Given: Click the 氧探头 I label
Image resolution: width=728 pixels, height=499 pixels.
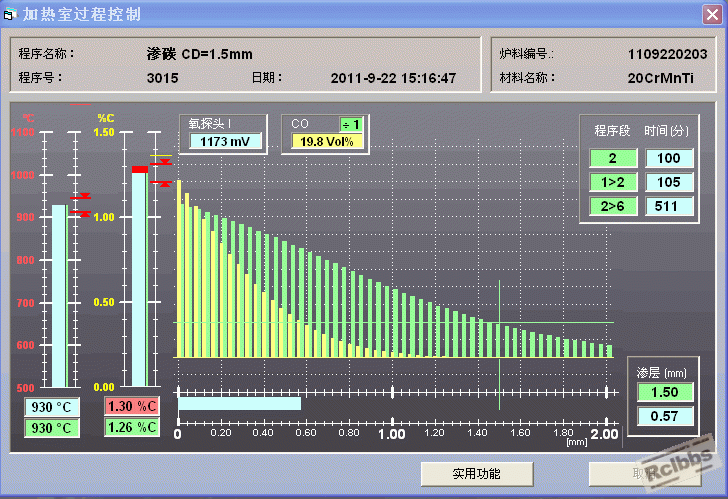Looking at the screenshot, I should [x=210, y=123].
